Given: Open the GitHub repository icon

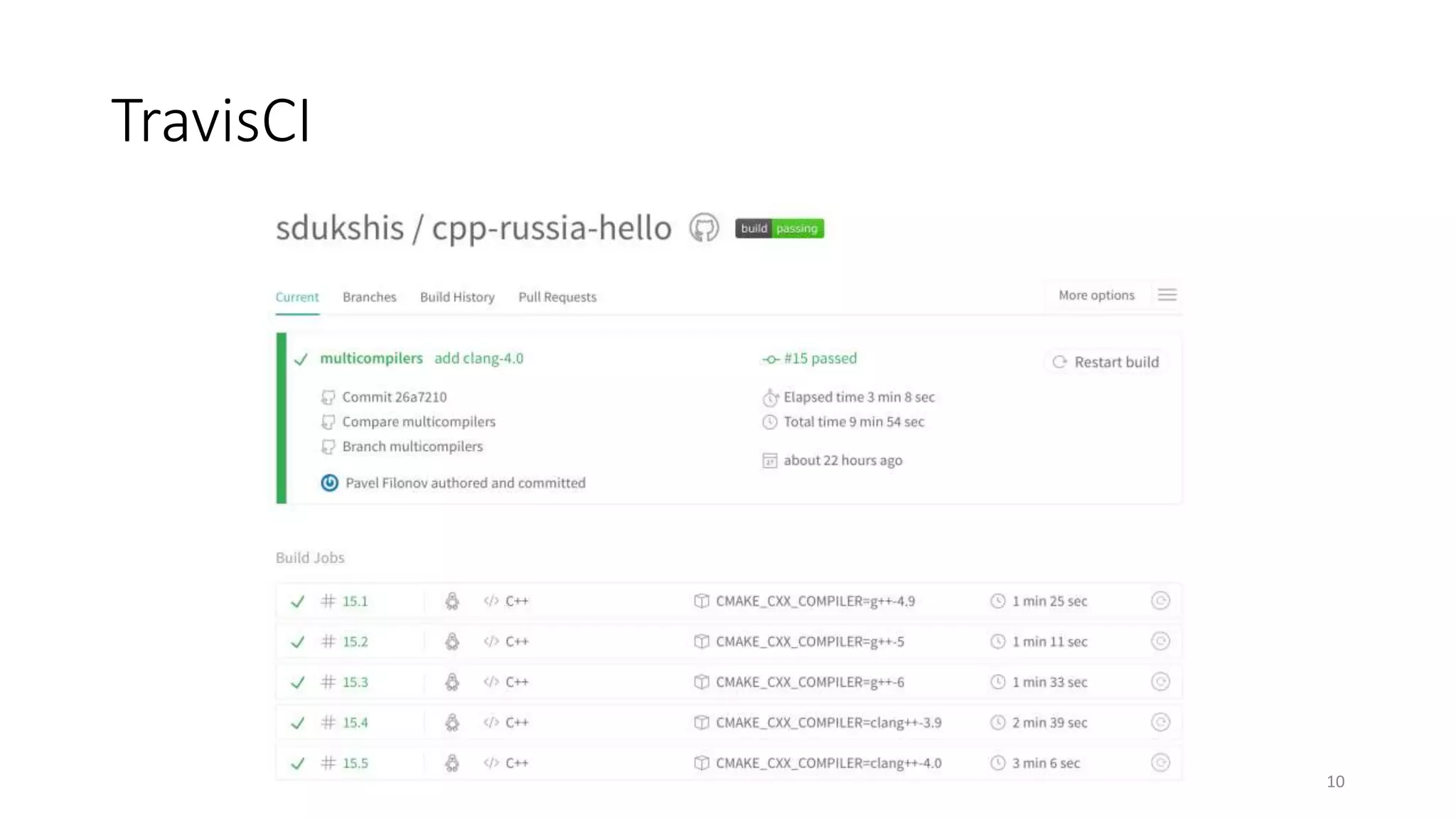Looking at the screenshot, I should click(704, 228).
